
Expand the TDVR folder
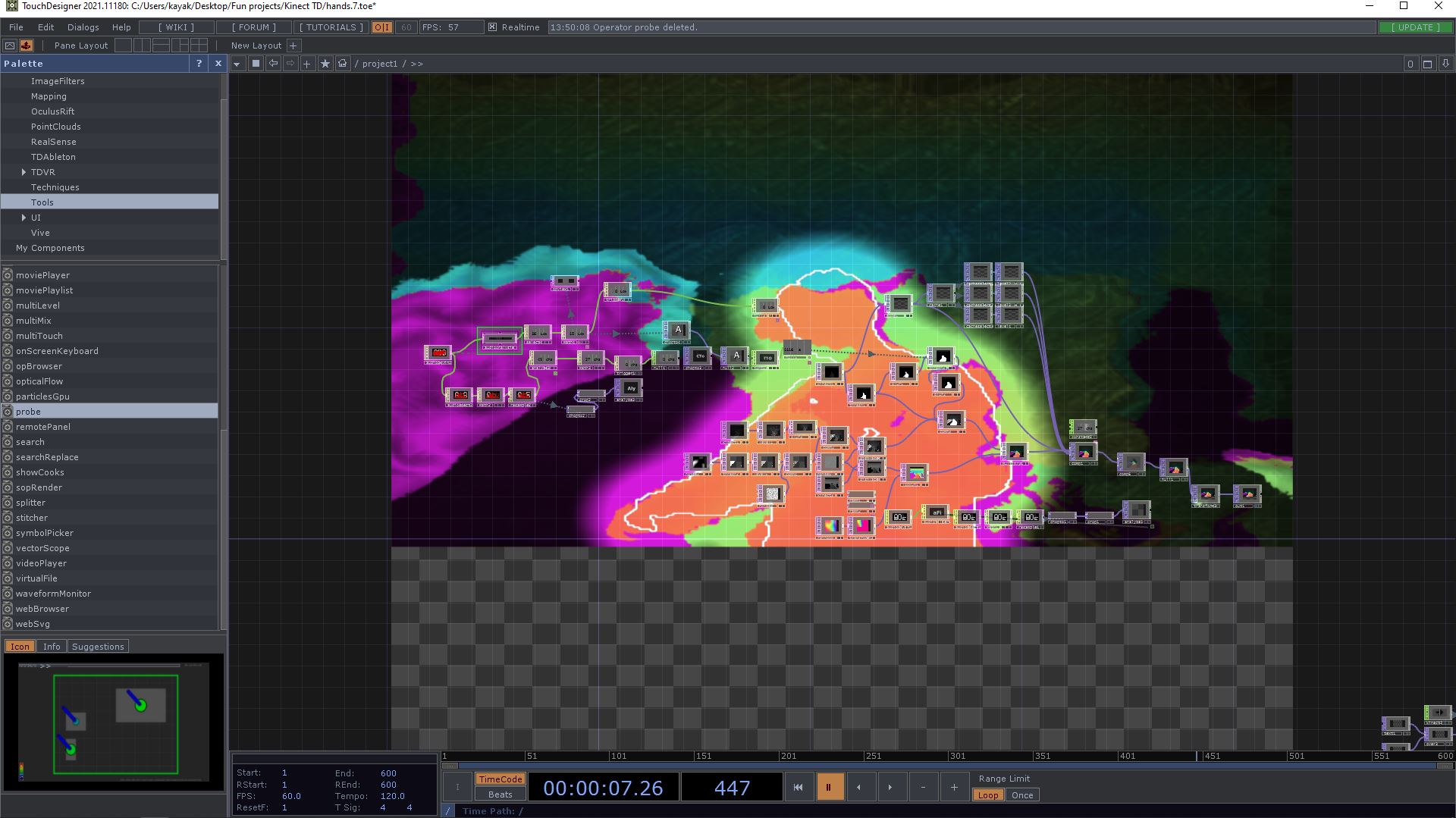pos(24,172)
